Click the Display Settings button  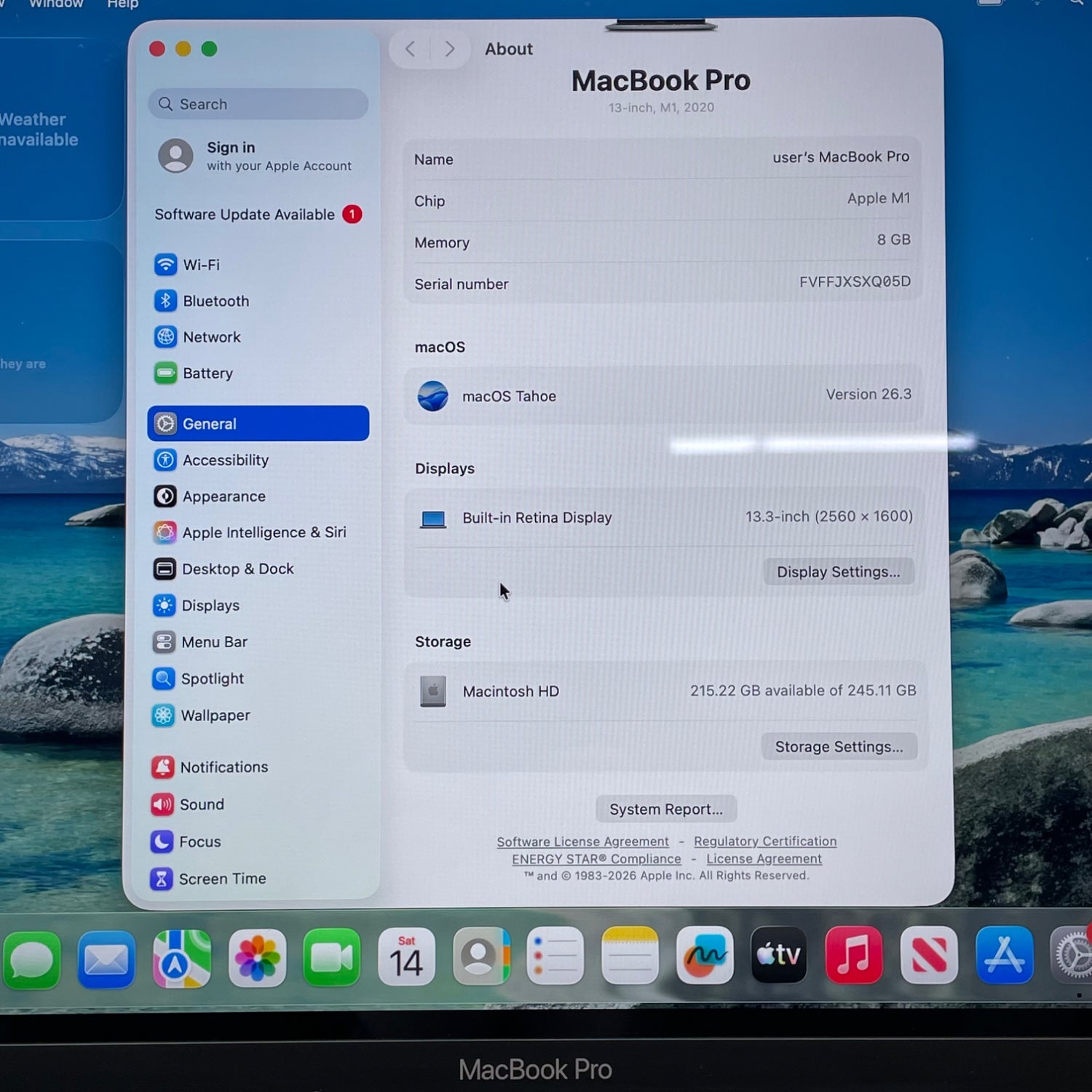[x=838, y=572]
